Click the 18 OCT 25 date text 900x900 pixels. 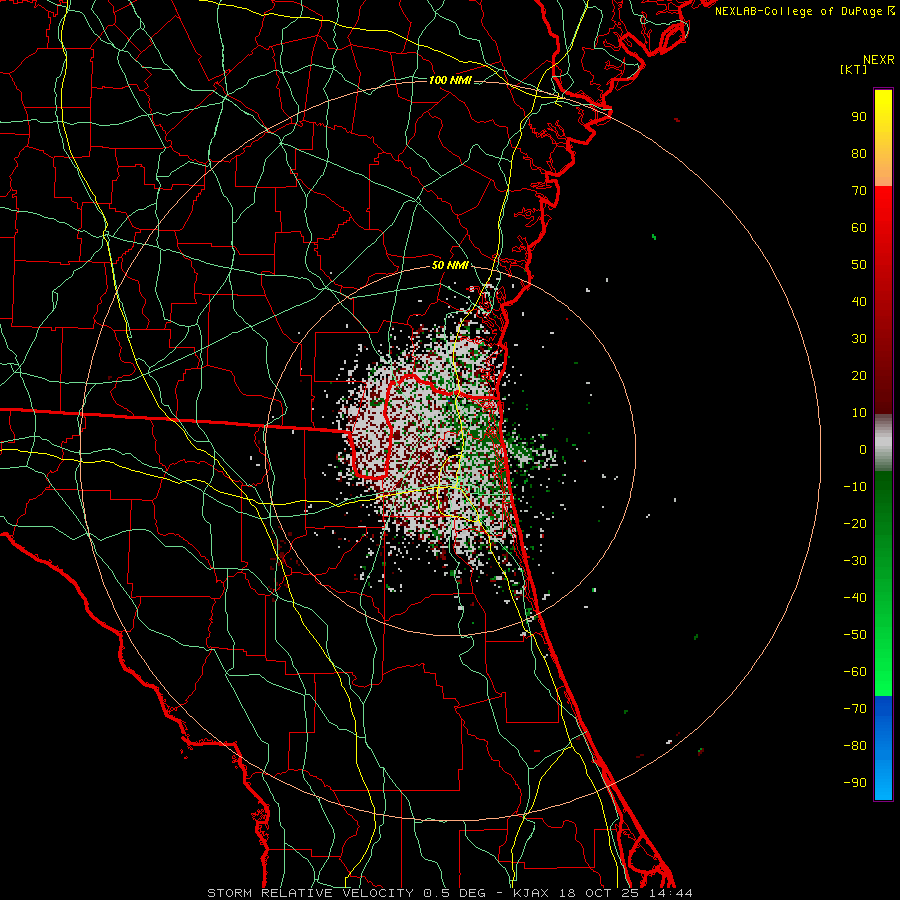[599, 893]
